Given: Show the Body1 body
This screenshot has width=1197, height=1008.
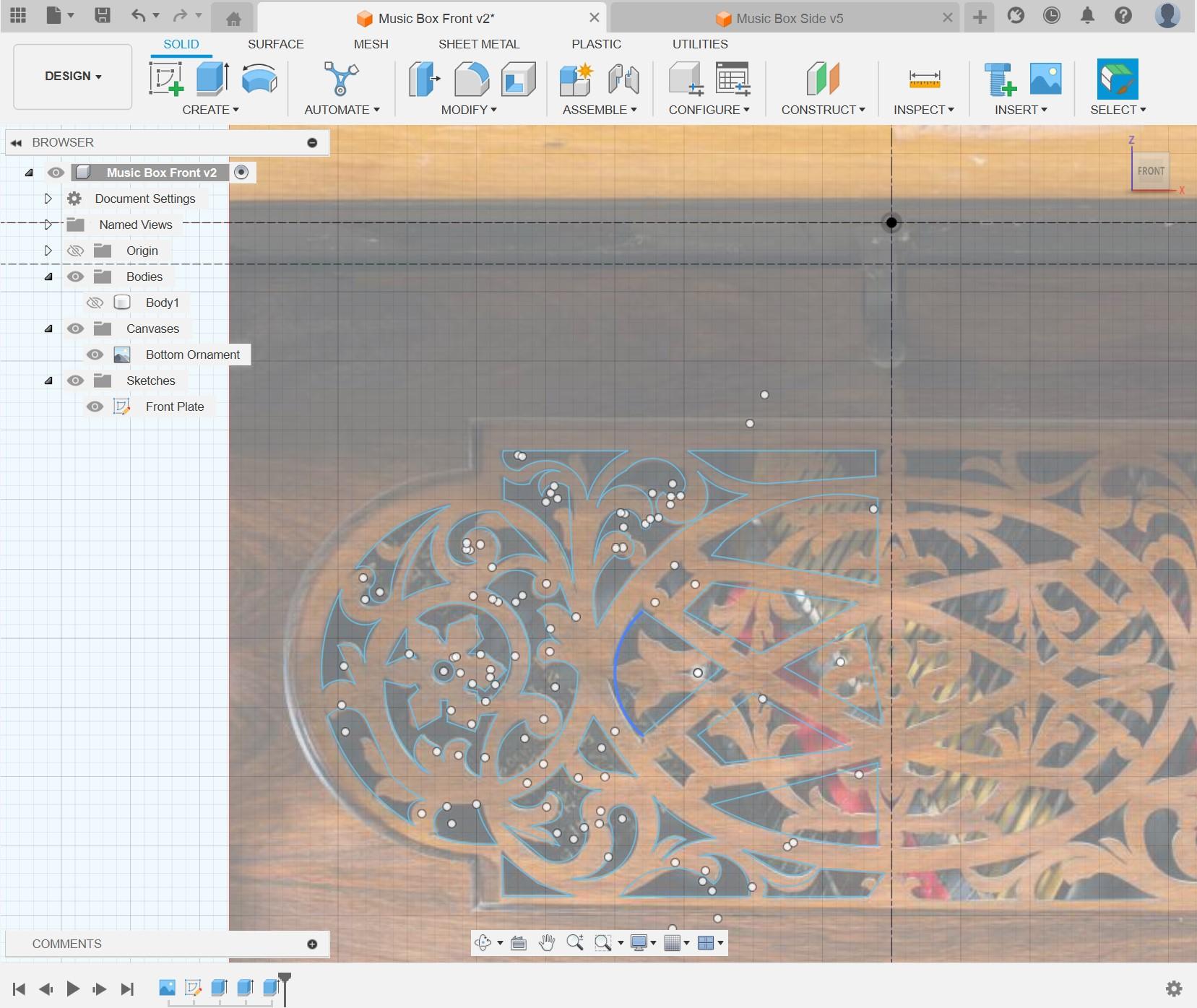Looking at the screenshot, I should point(95,303).
